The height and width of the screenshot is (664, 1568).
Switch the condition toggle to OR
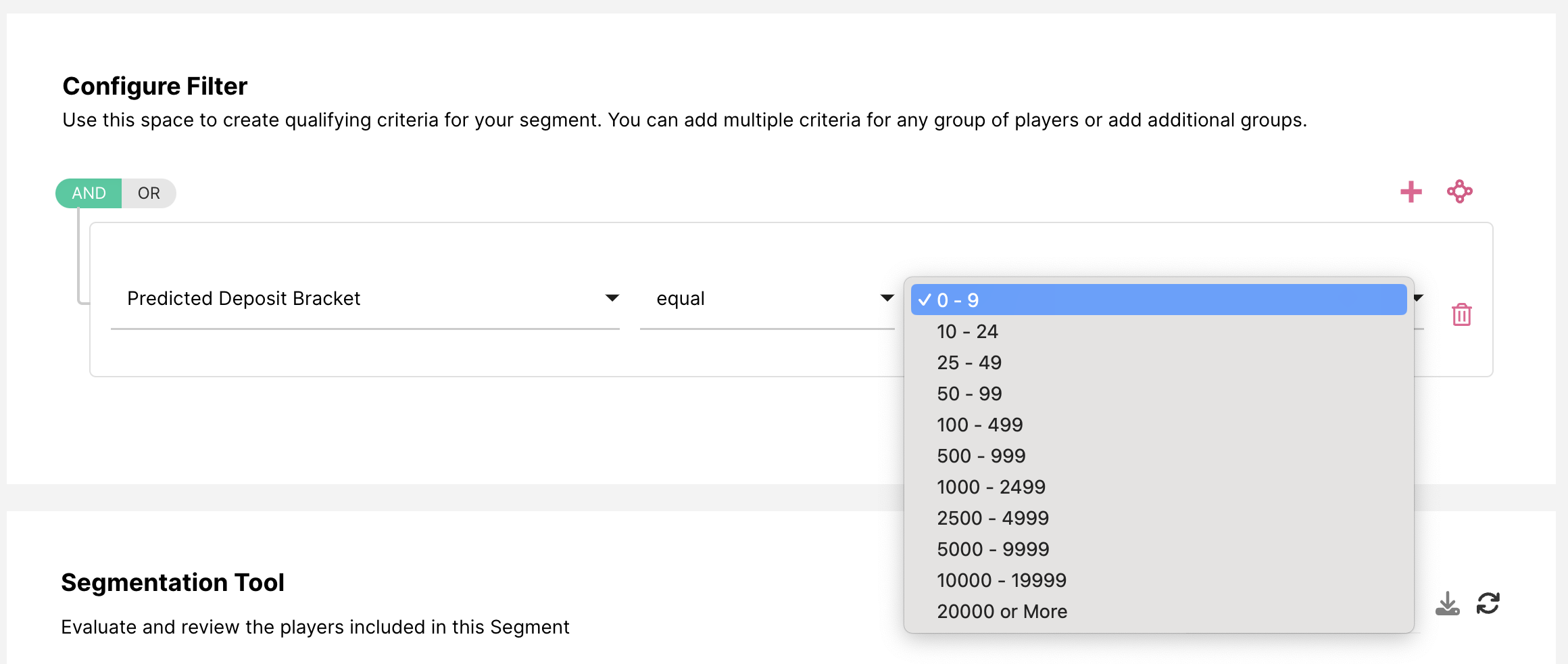point(149,193)
